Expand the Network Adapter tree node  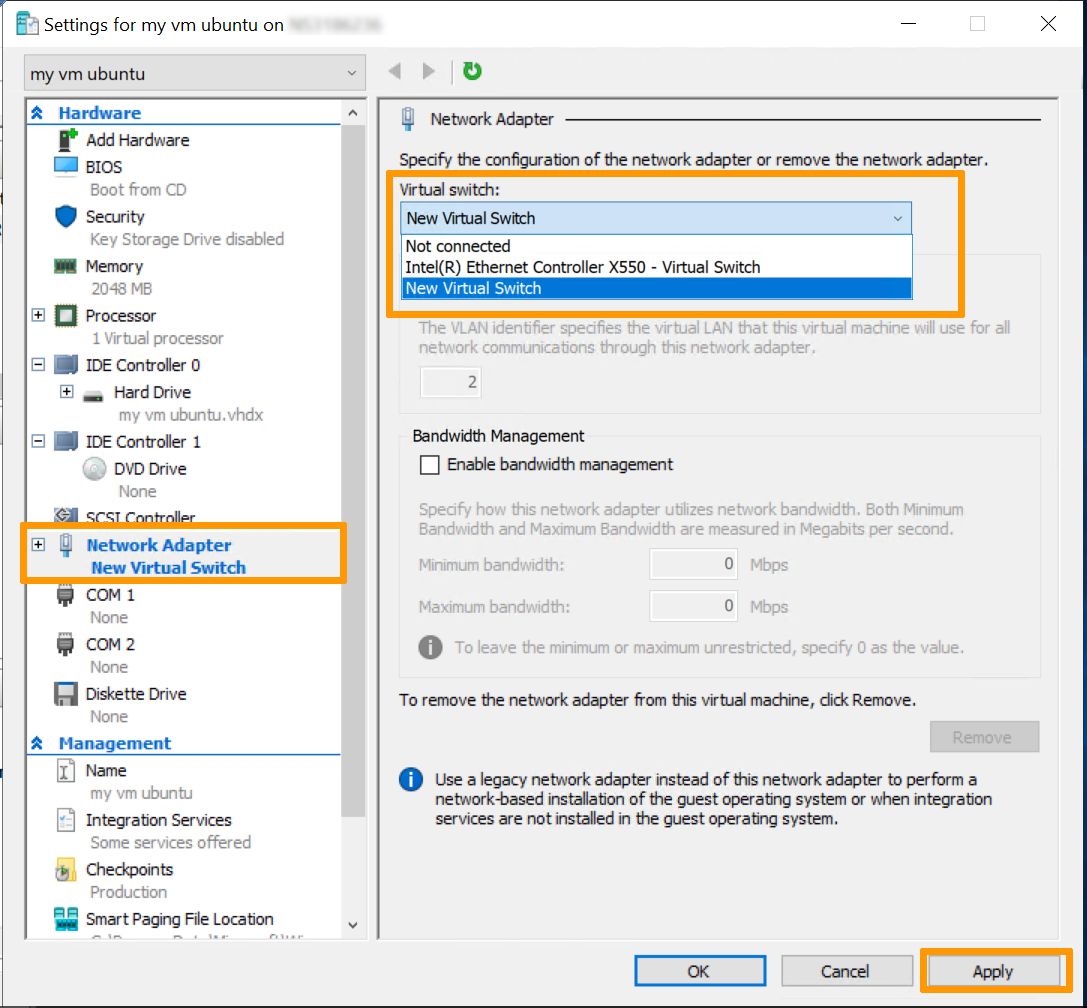click(38, 545)
